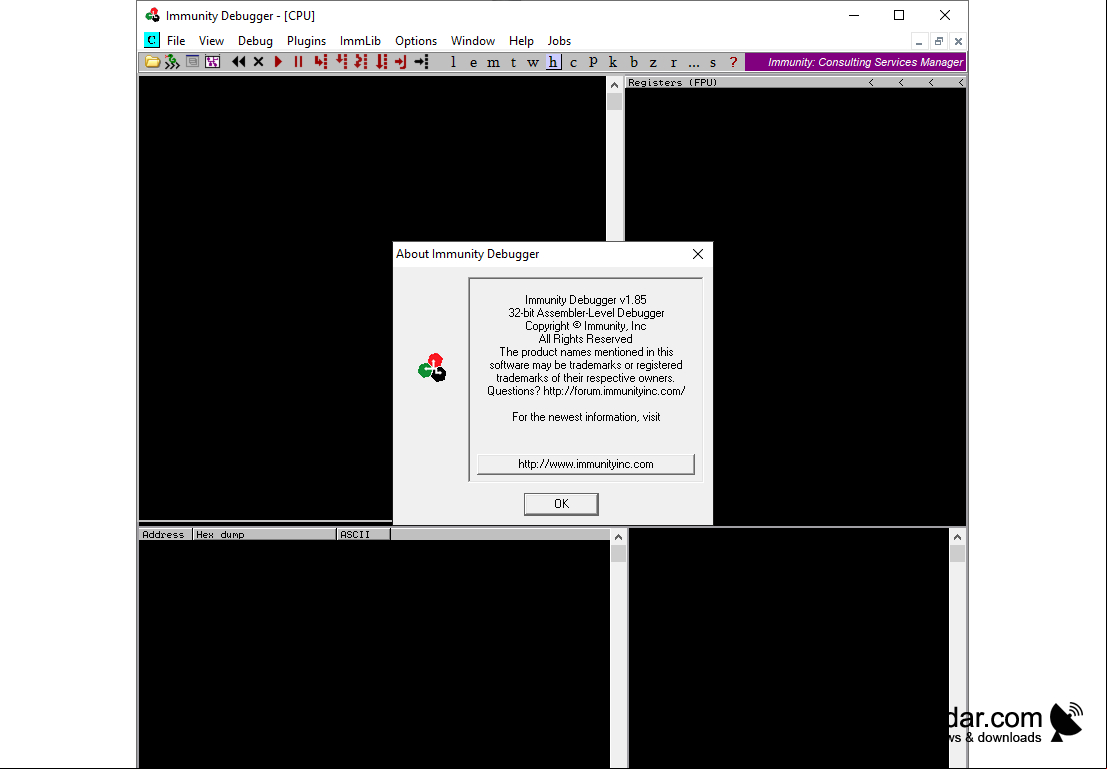The image size is (1107, 769).
Task: Open the Python shell snake icon
Action: [x=172, y=62]
